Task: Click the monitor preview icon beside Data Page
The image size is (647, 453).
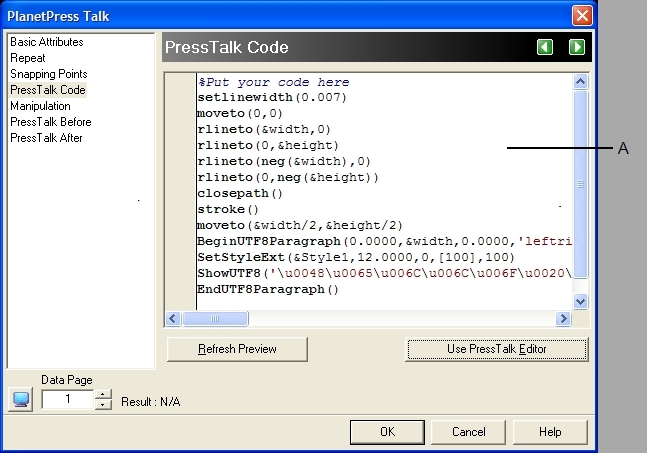Action: pos(21,399)
